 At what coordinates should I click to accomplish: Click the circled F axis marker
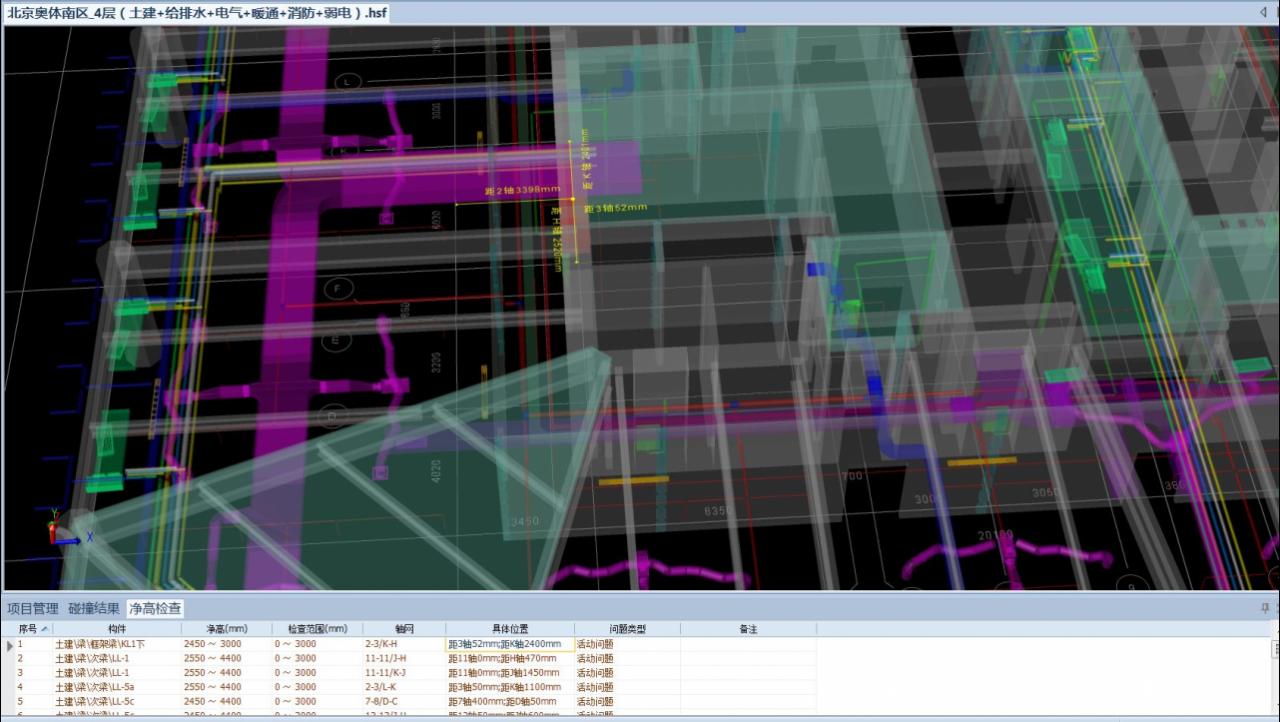click(x=339, y=289)
